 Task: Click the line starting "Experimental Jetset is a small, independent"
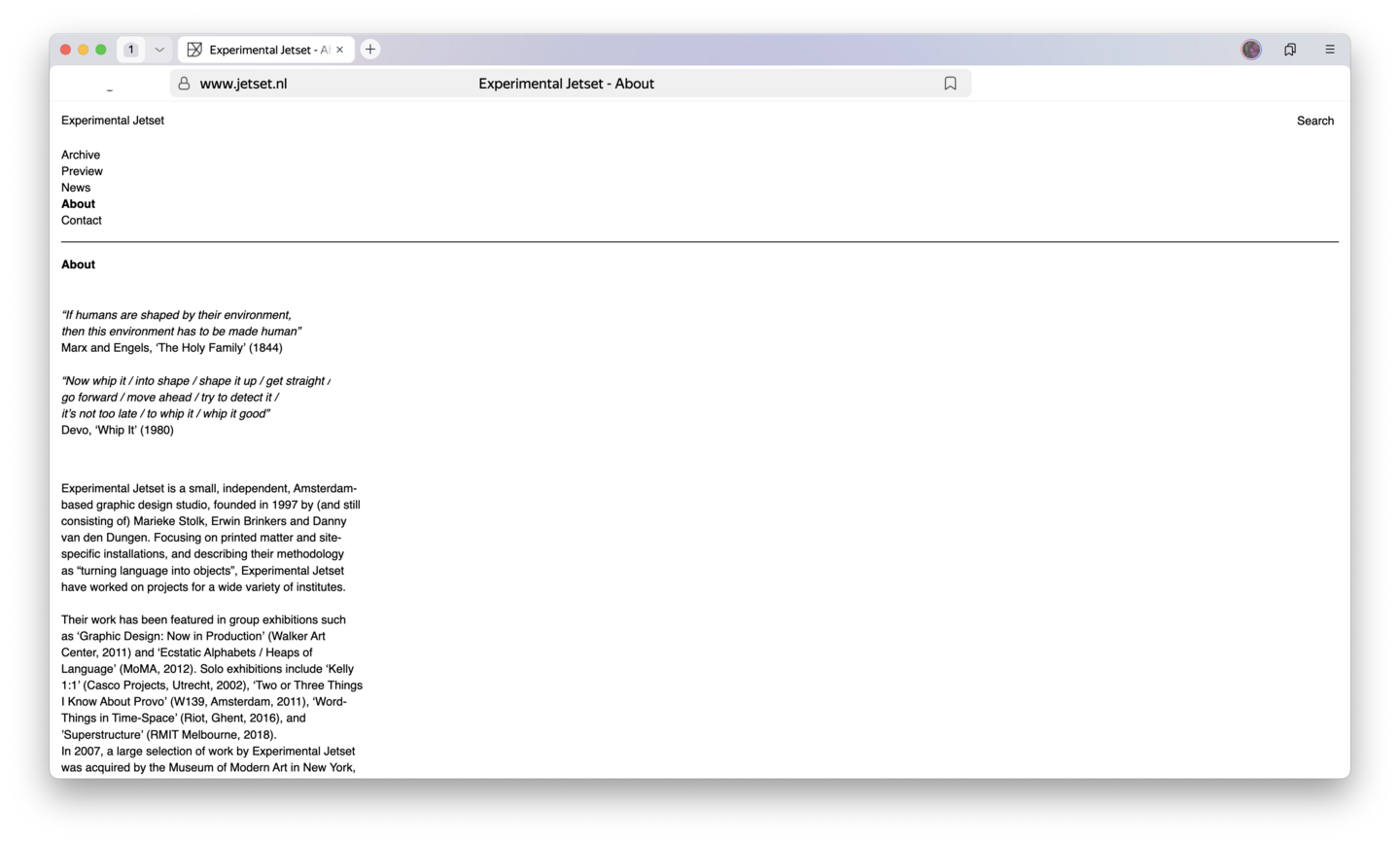point(209,489)
